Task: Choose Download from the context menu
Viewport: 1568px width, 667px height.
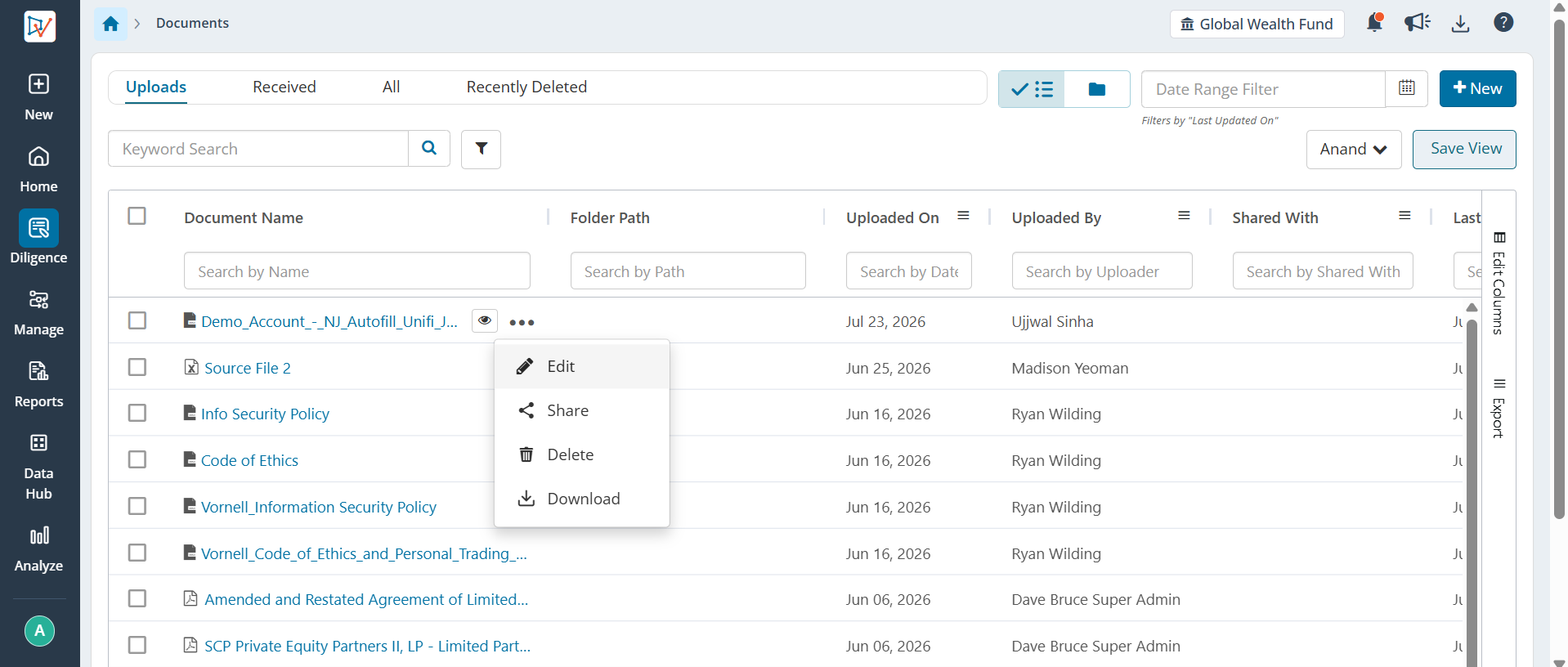Action: tap(582, 499)
